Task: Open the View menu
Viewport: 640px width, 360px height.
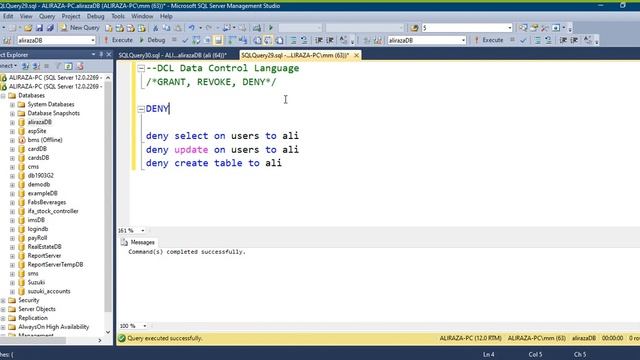Action: pyautogui.click(x=26, y=16)
